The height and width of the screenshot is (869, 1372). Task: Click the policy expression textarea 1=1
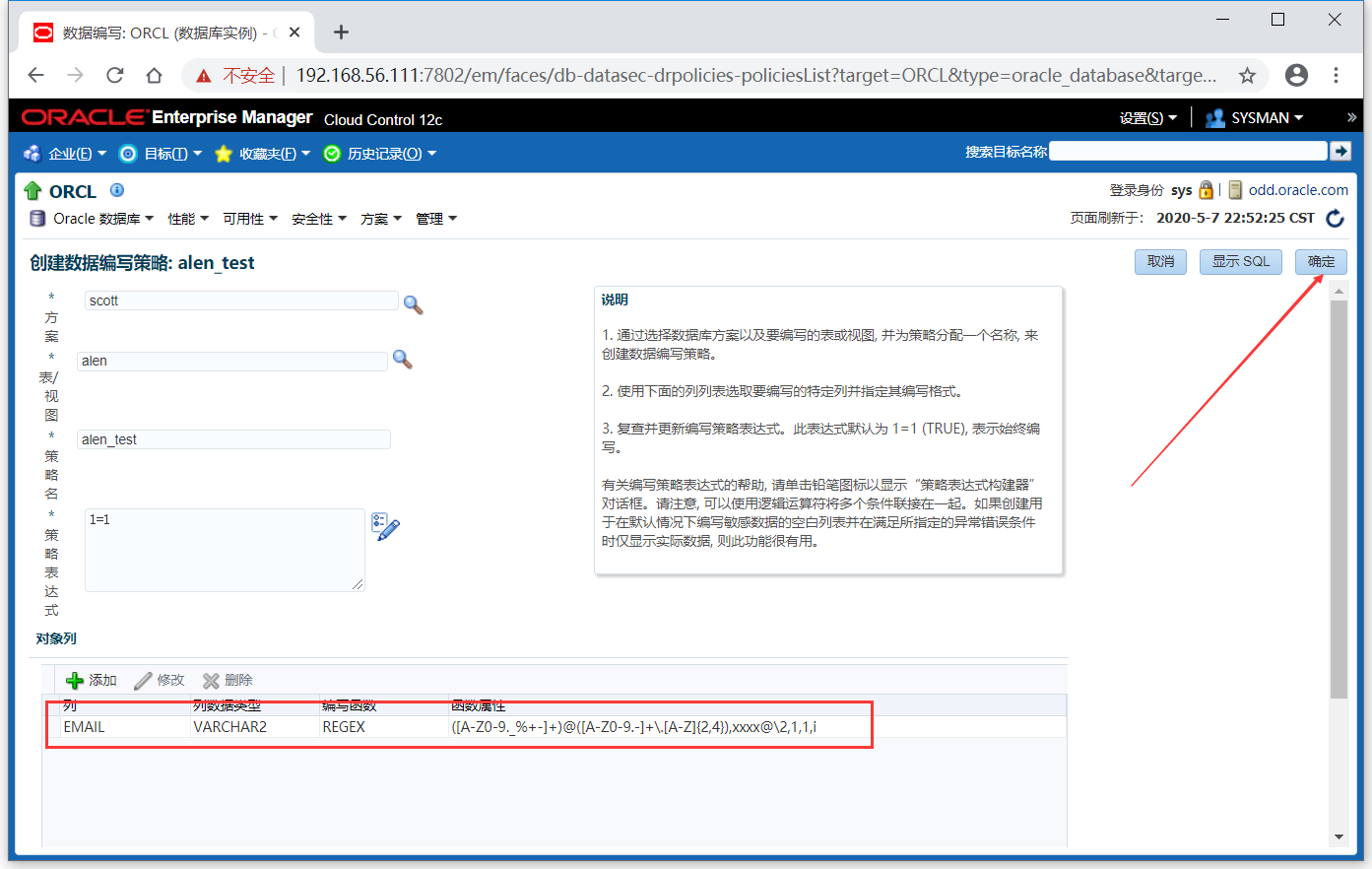(x=225, y=550)
